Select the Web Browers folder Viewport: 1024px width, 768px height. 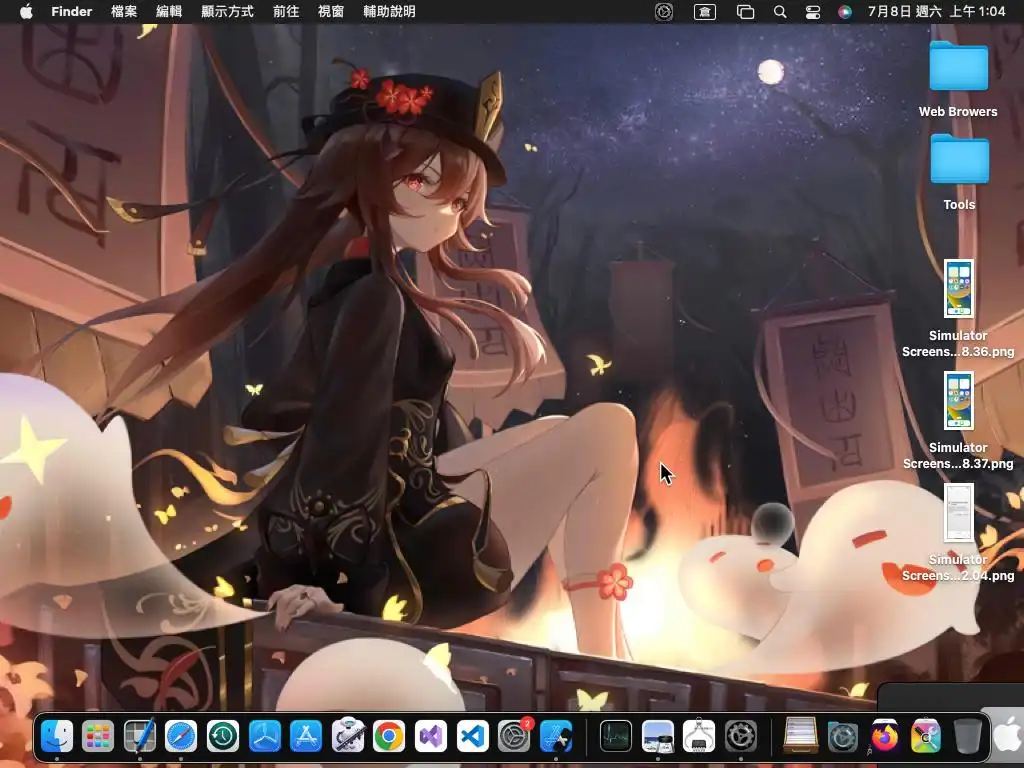coord(958,79)
